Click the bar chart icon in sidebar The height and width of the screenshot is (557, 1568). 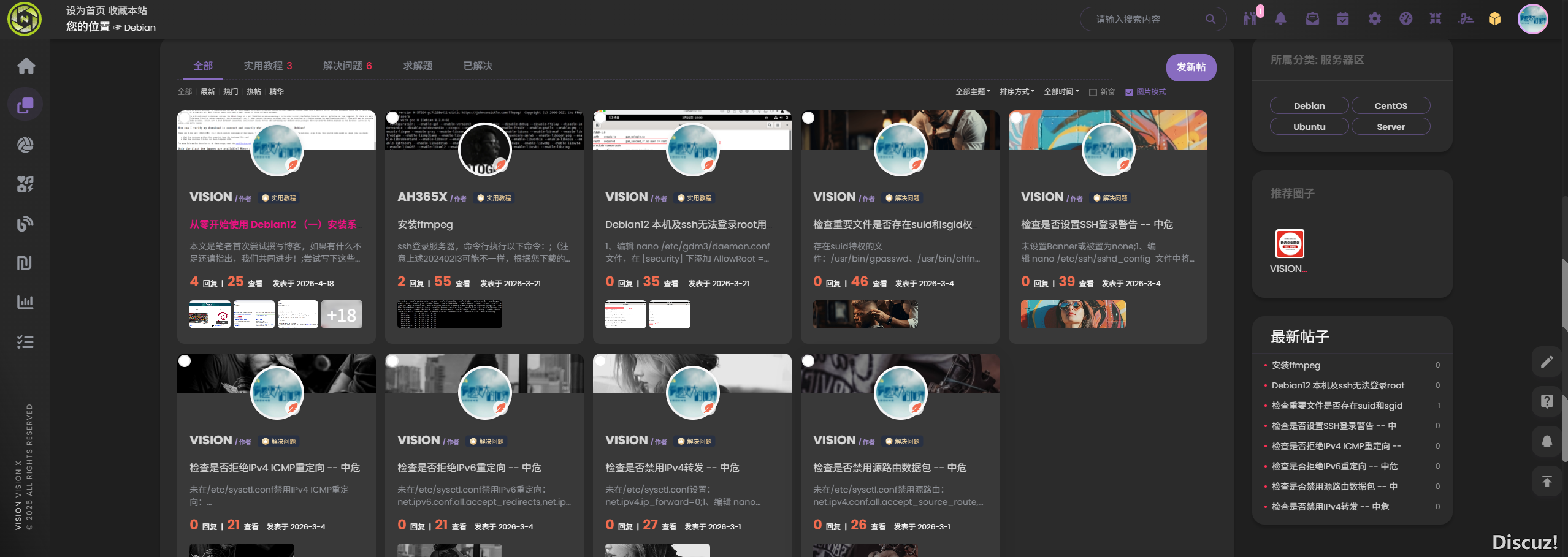[25, 302]
